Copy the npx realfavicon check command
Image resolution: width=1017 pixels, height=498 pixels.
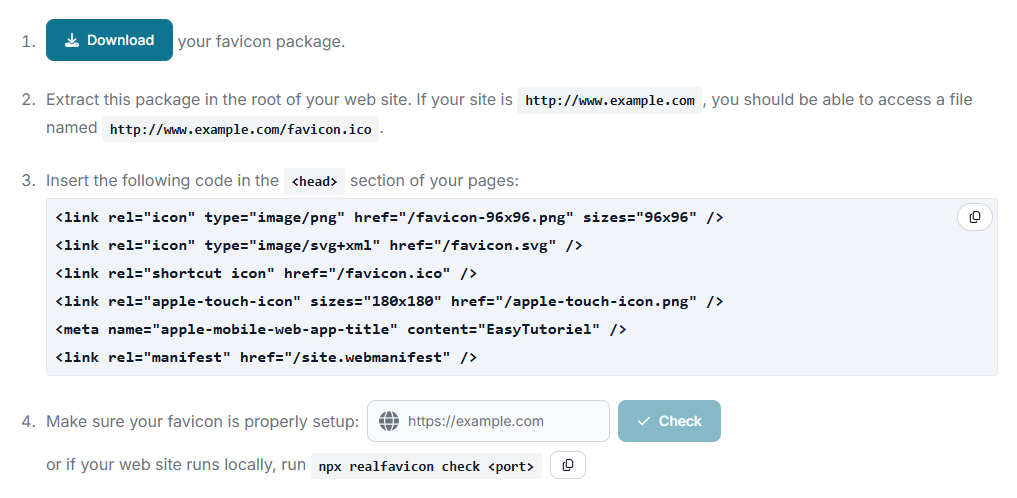tap(568, 465)
